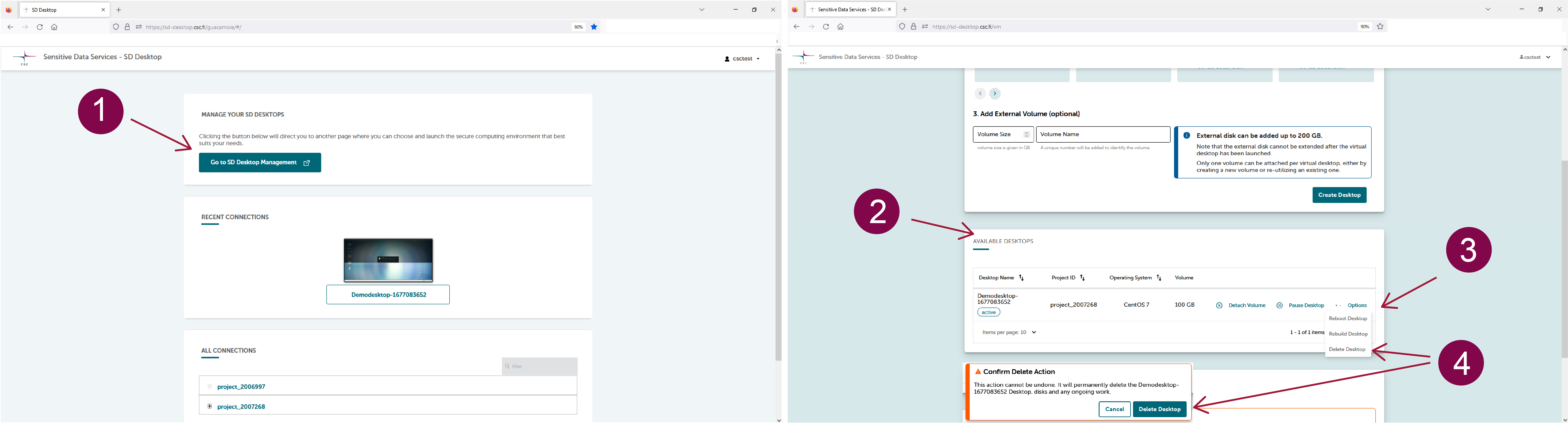Click CSC logo in right window header
Screen dimensions: 1568x423
pos(804,57)
